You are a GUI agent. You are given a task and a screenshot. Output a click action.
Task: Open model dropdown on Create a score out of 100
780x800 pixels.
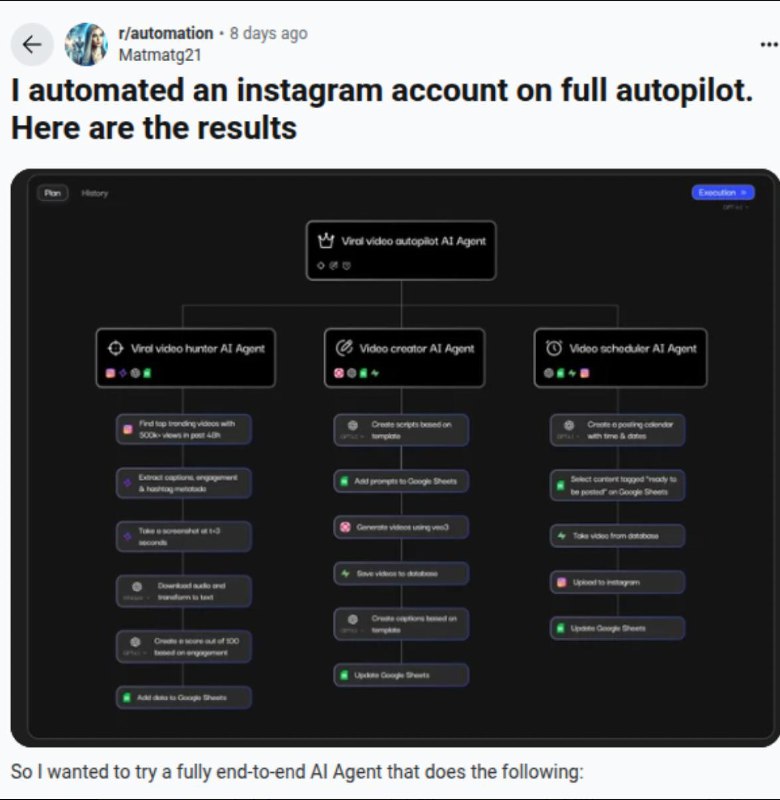(134, 653)
